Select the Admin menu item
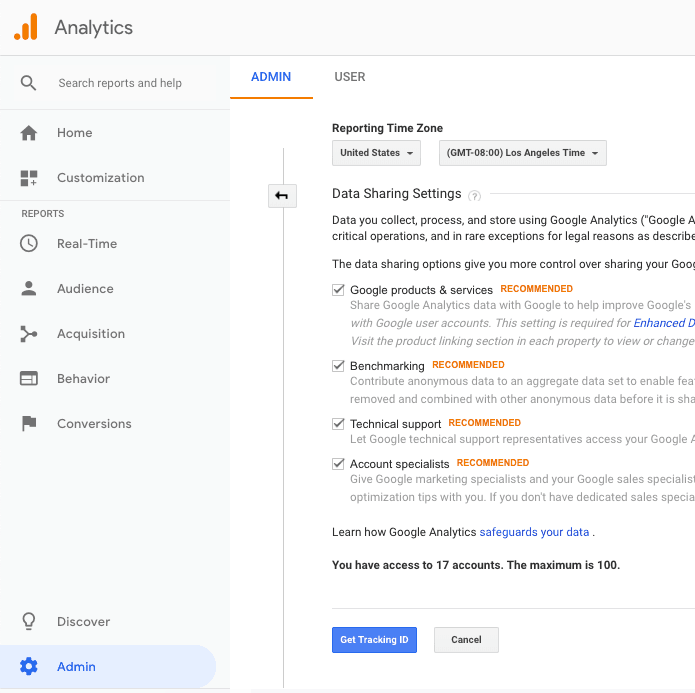The width and height of the screenshot is (695, 693). point(108,666)
